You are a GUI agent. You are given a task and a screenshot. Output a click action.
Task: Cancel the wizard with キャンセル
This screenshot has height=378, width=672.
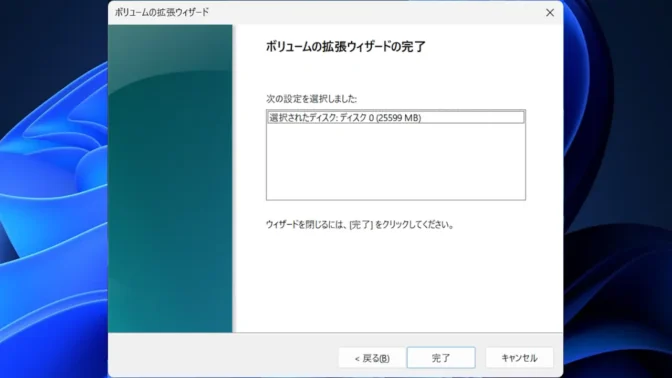point(519,357)
